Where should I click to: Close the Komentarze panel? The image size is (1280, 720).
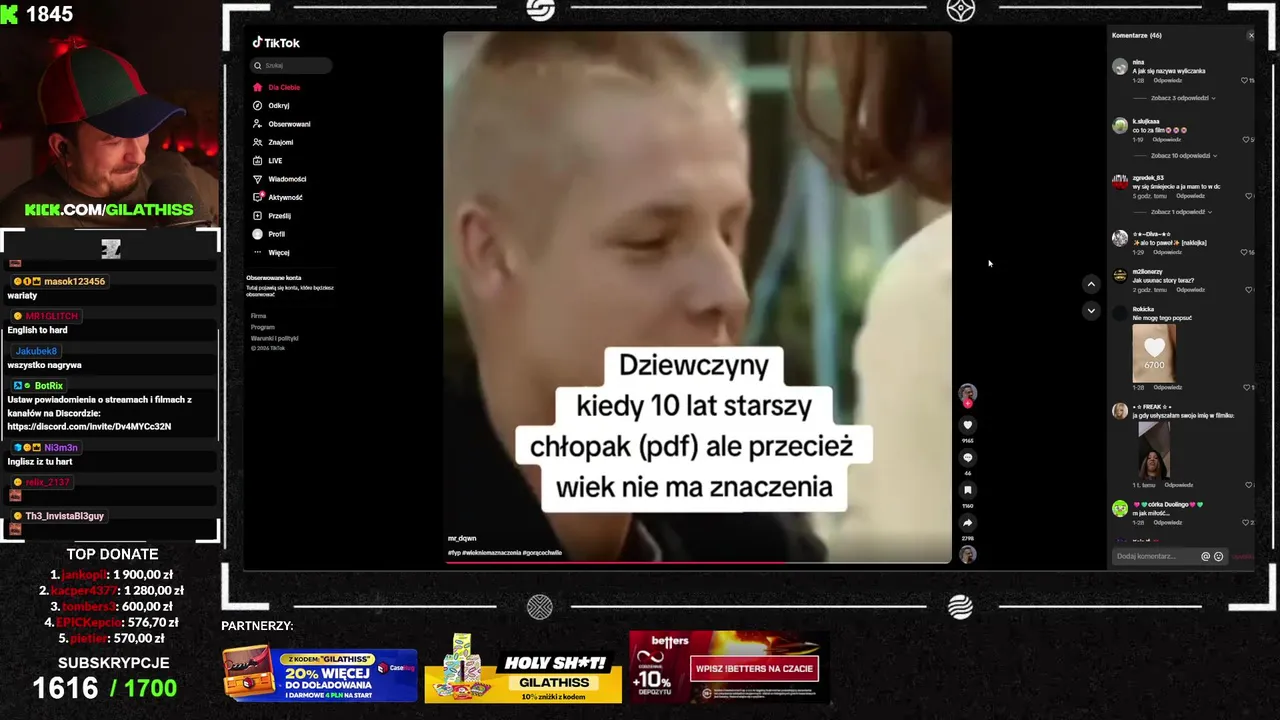(x=1250, y=35)
